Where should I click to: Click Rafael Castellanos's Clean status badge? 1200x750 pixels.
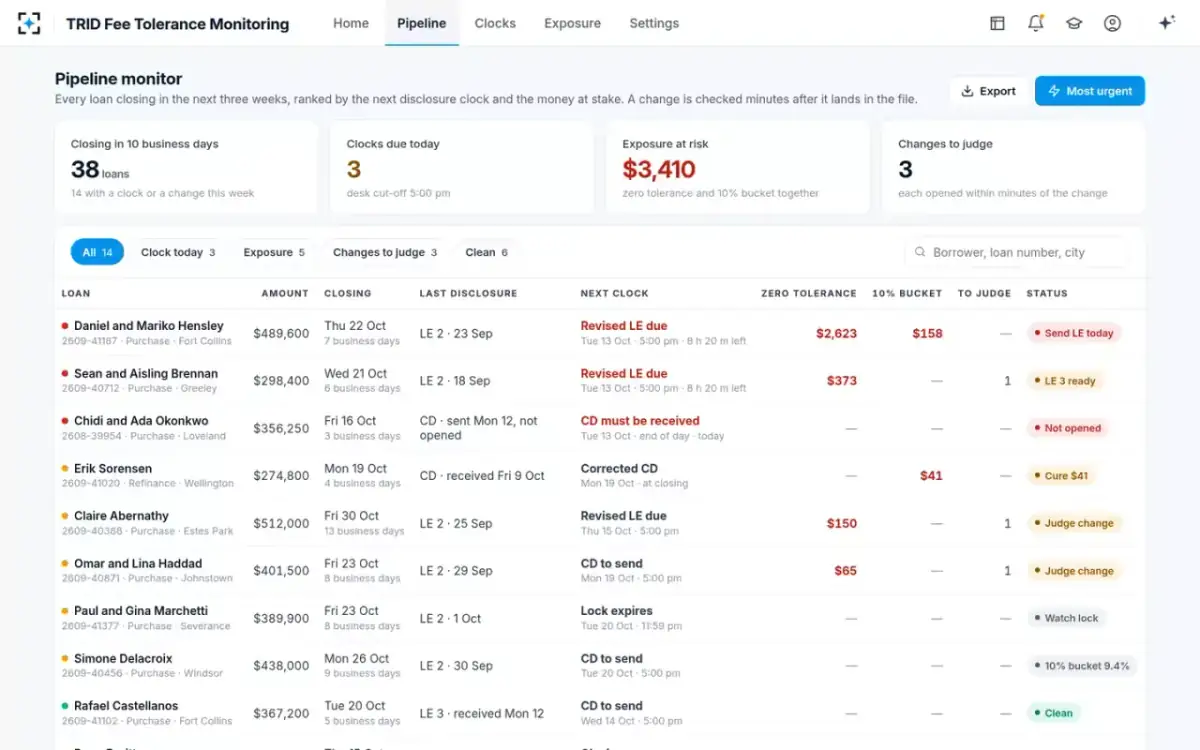[1054, 713]
